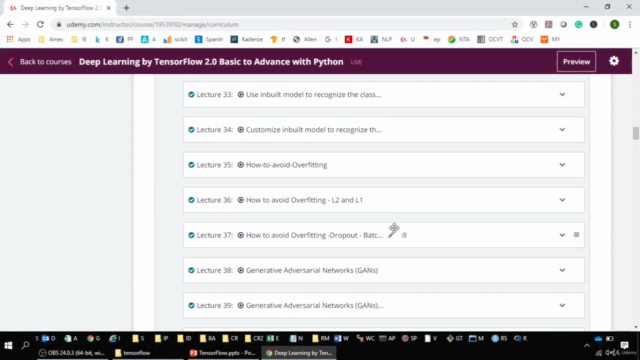Image resolution: width=640 pixels, height=360 pixels.
Task: Click the trash icon on Lecture 37
Action: (x=404, y=235)
